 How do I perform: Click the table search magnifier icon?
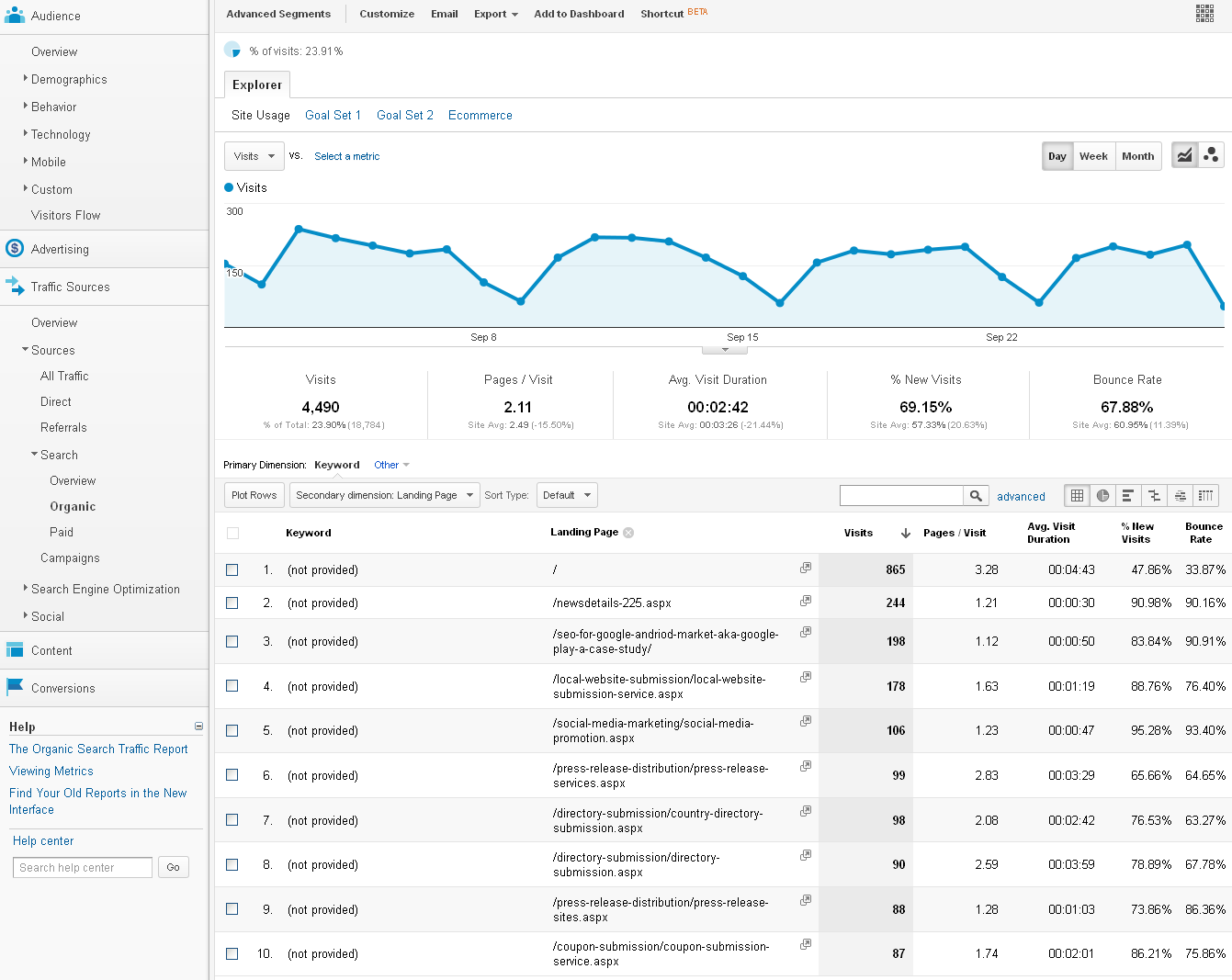(976, 496)
